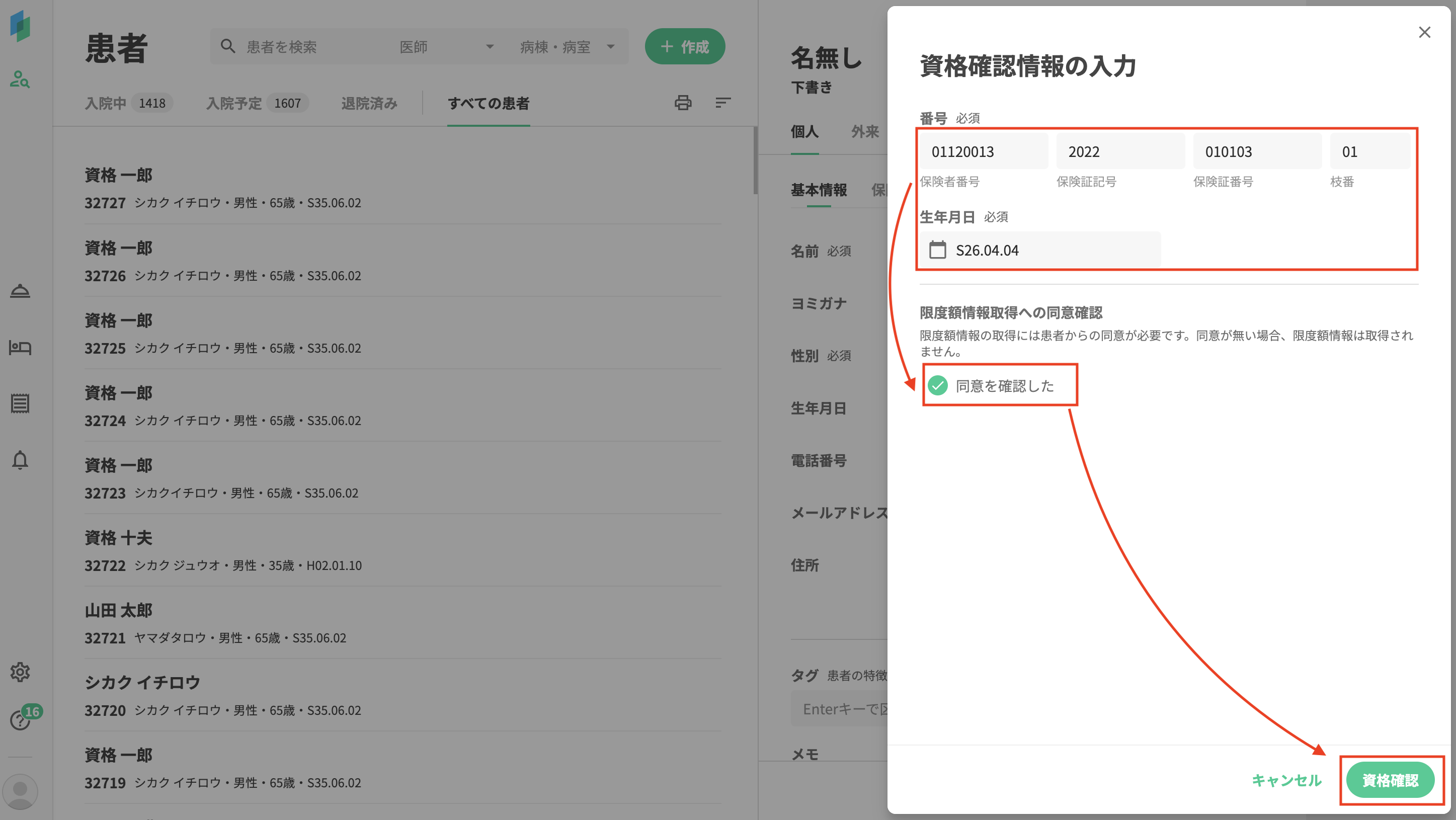Open patient 資格 一郎 32723

(x=402, y=477)
